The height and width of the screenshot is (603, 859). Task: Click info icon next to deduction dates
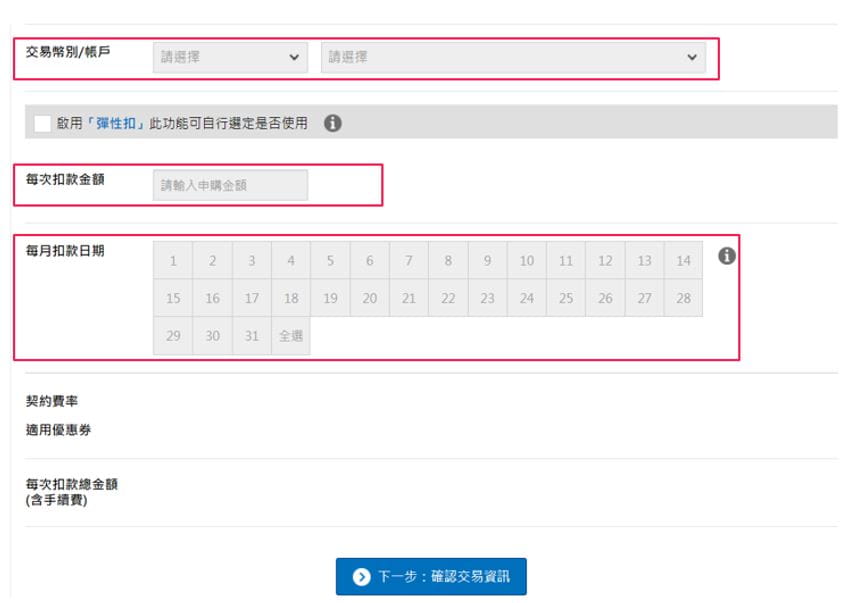tap(727, 256)
